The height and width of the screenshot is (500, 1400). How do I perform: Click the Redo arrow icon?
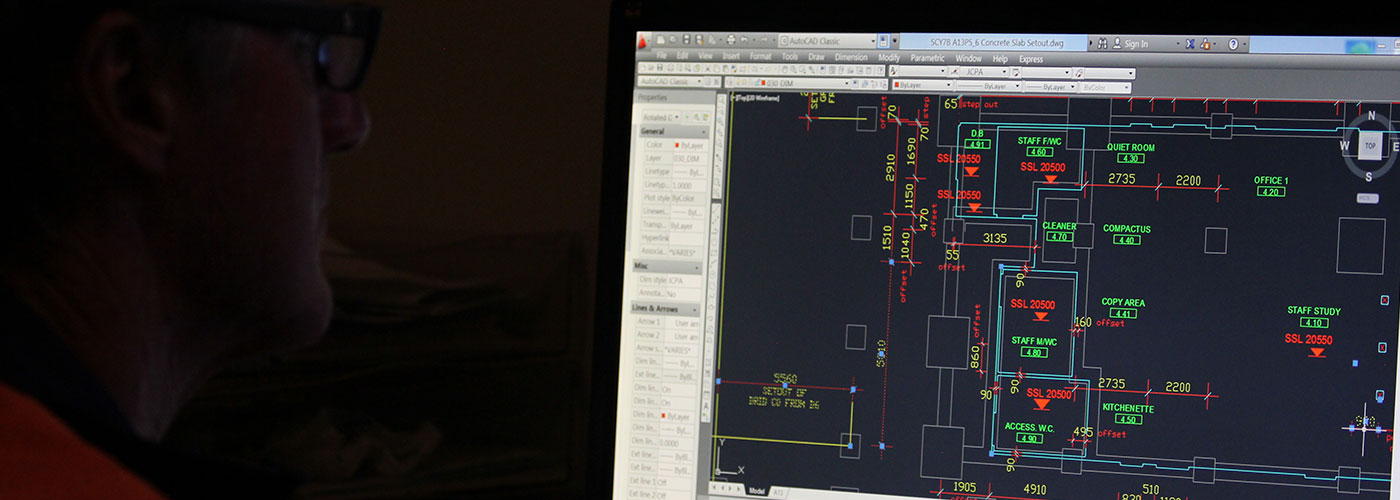(764, 41)
